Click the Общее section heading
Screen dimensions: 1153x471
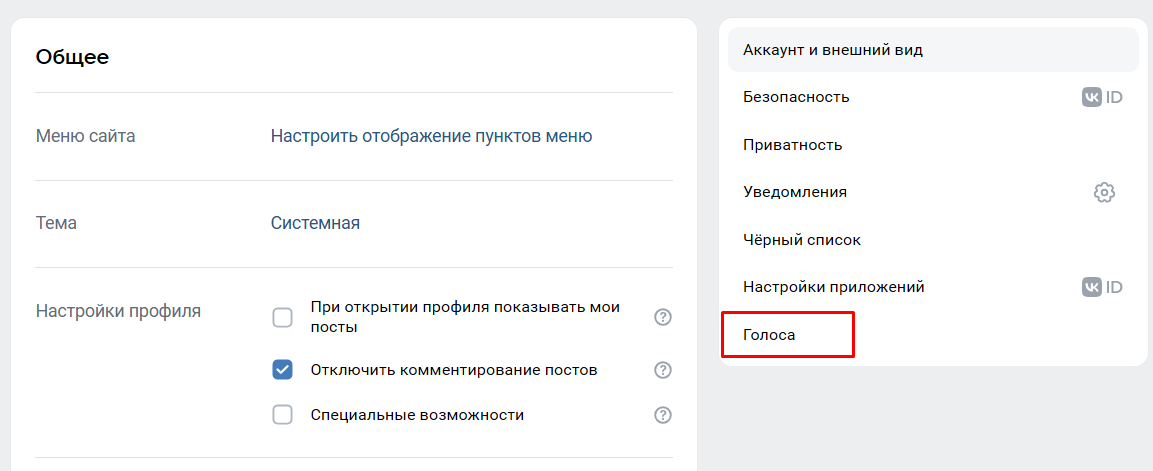tap(72, 57)
